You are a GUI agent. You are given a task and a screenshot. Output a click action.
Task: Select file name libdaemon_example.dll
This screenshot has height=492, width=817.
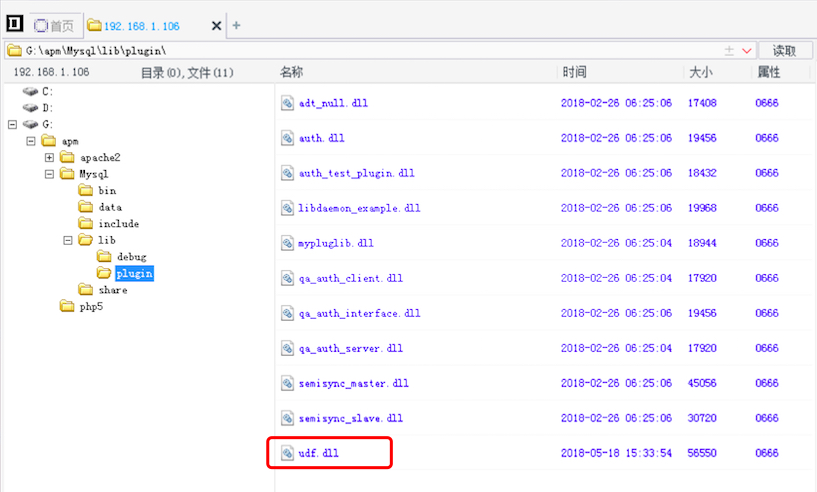pos(359,208)
